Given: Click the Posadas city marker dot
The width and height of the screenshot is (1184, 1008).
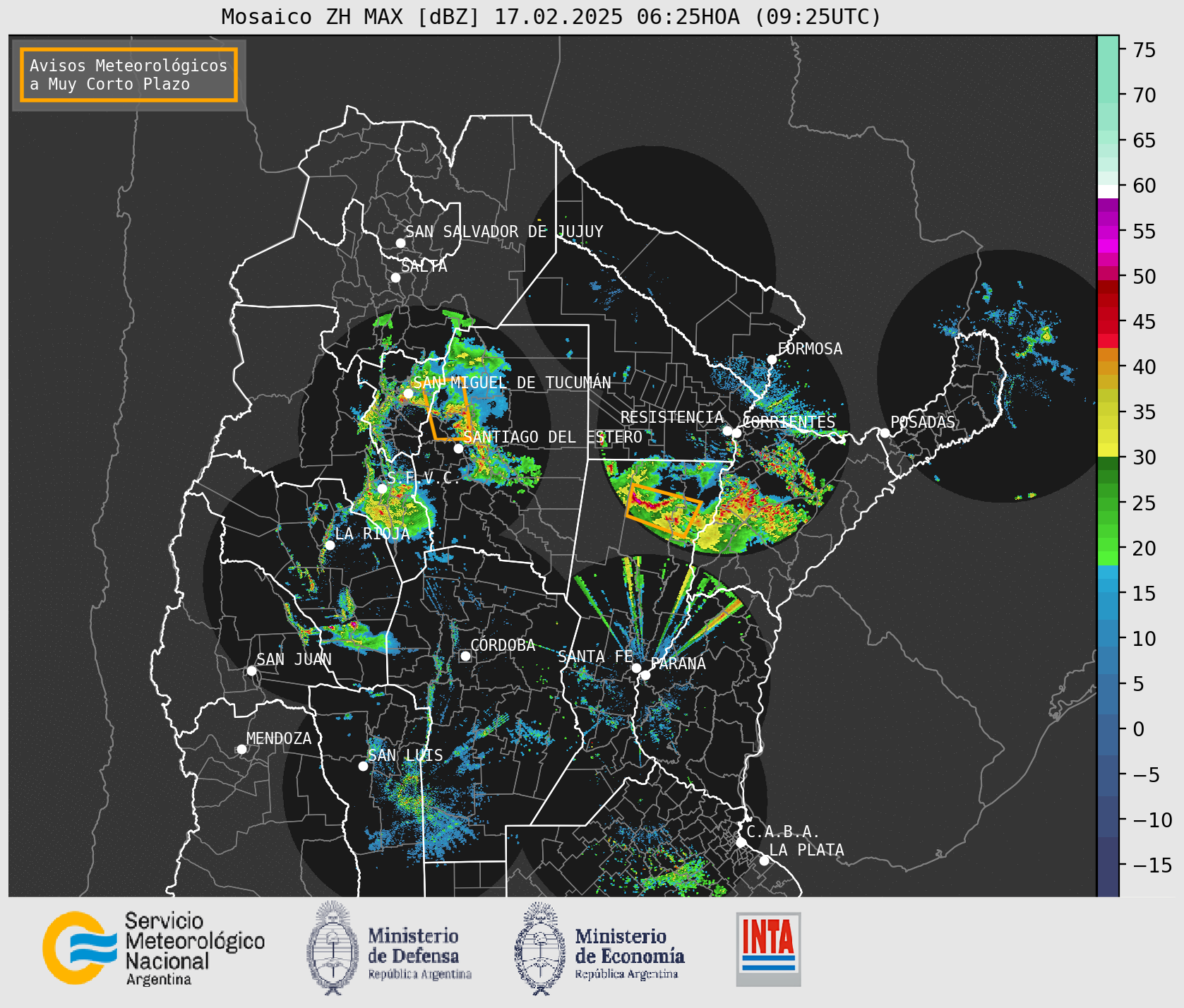Looking at the screenshot, I should [x=884, y=433].
